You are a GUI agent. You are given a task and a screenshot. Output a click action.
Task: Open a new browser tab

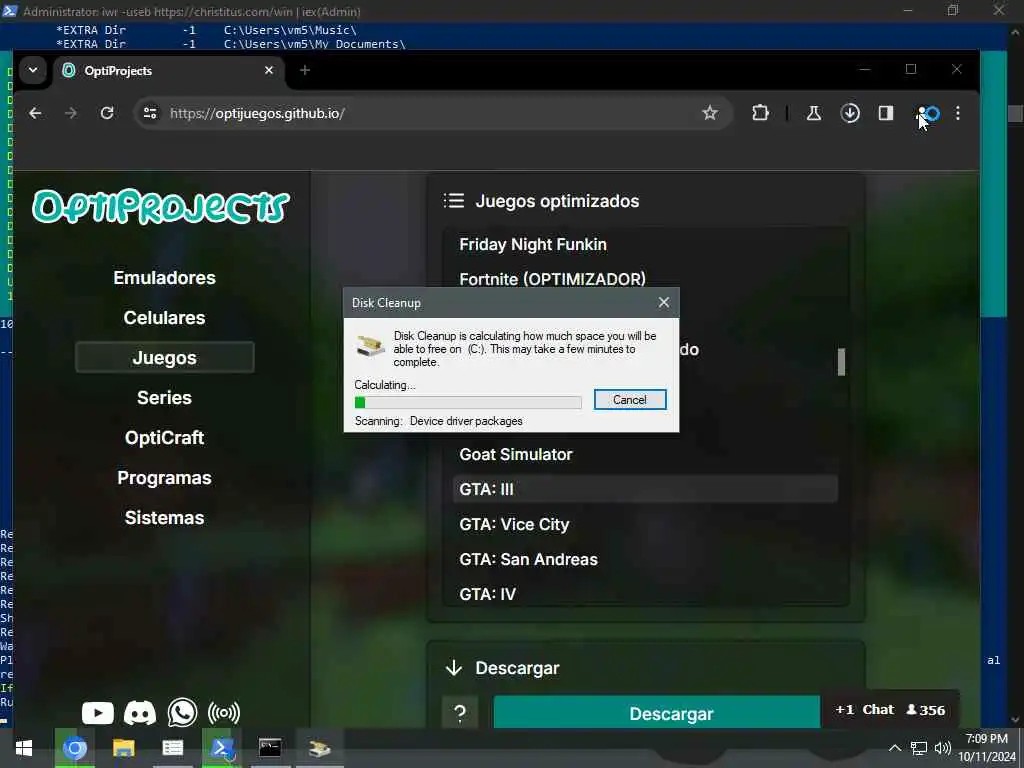tap(305, 70)
